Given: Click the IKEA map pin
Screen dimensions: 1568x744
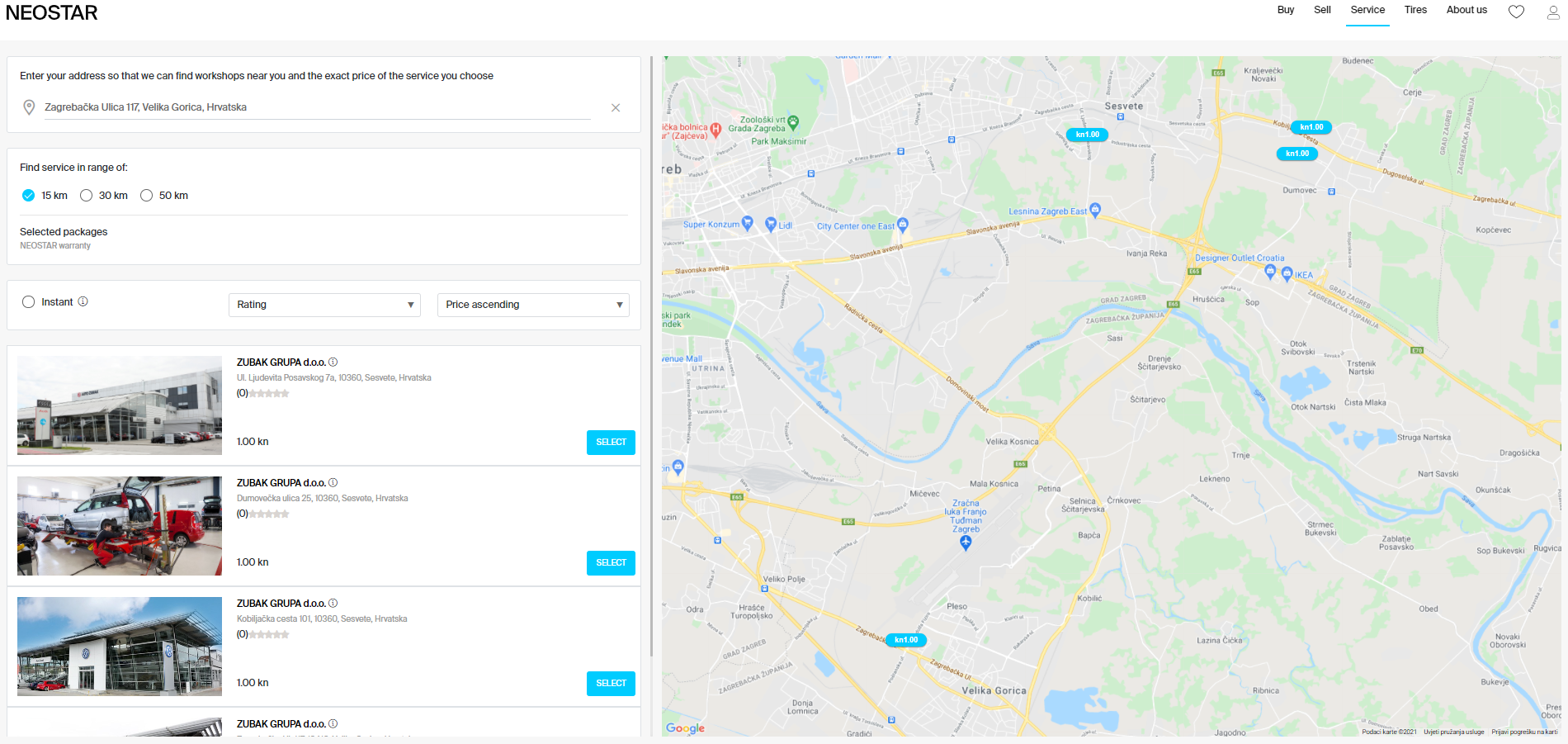Looking at the screenshot, I should click(1287, 273).
